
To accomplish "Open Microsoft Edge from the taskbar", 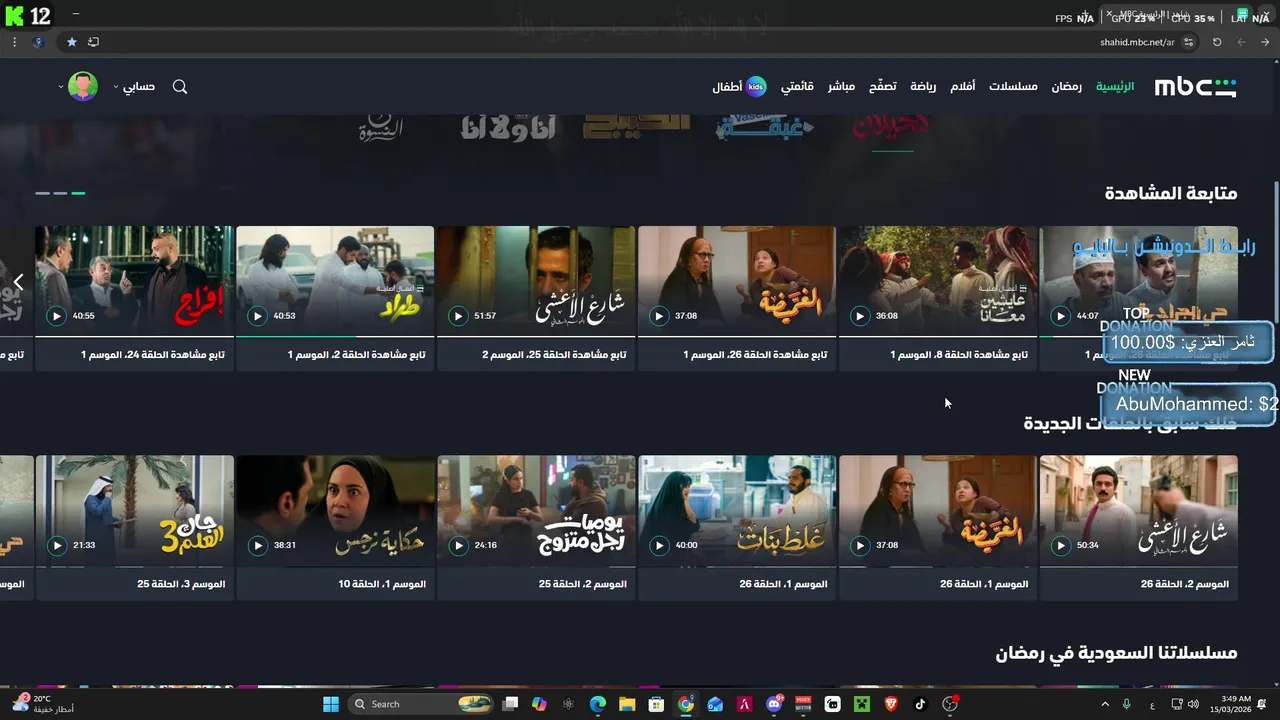I will click(597, 704).
